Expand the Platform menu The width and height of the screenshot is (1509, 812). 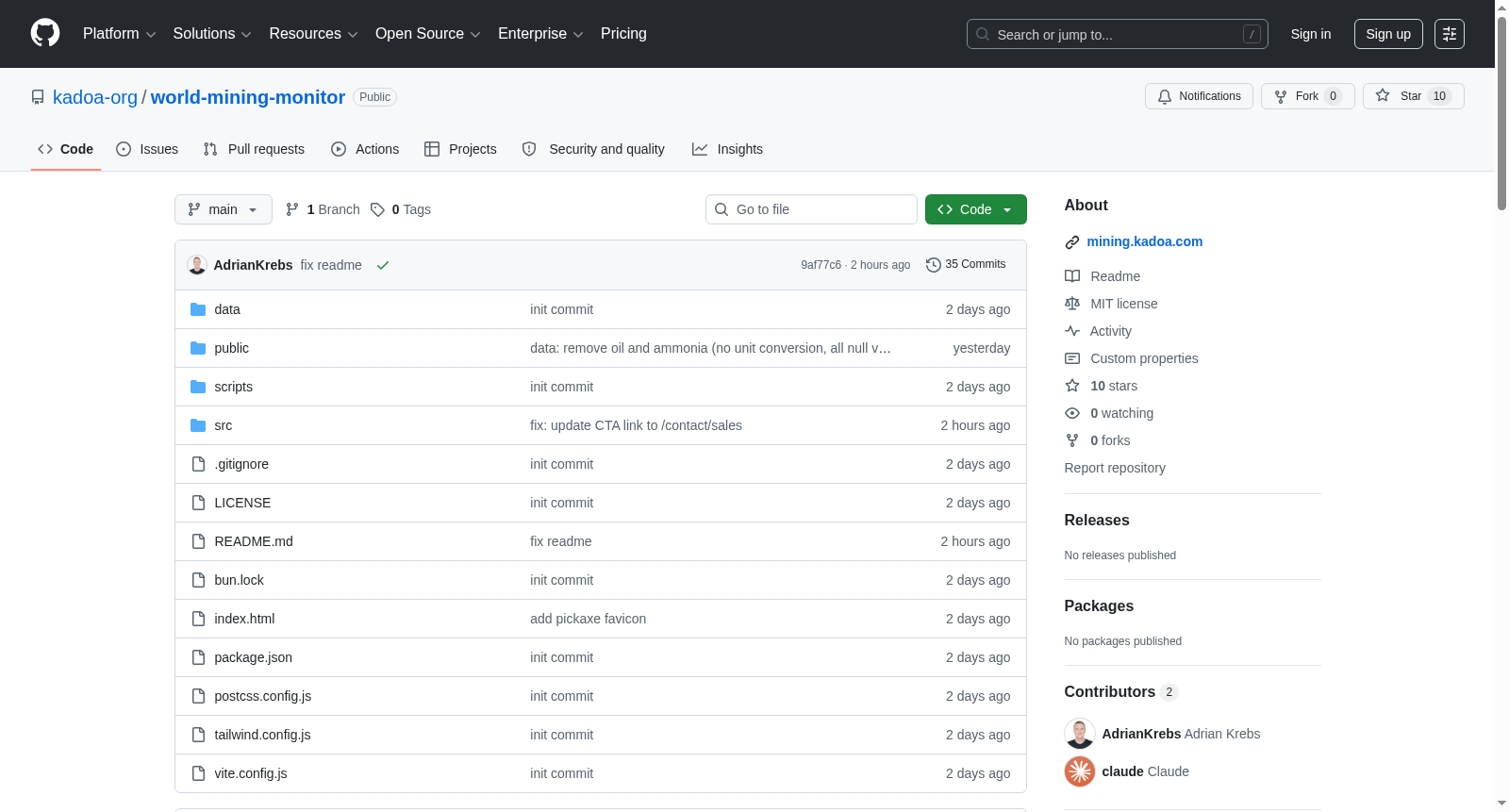[119, 34]
